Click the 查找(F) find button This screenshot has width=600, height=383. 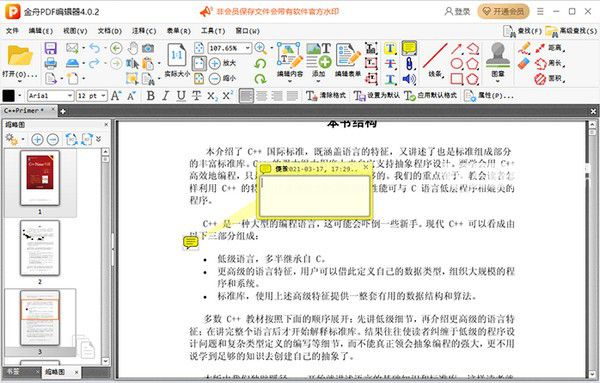[523, 31]
